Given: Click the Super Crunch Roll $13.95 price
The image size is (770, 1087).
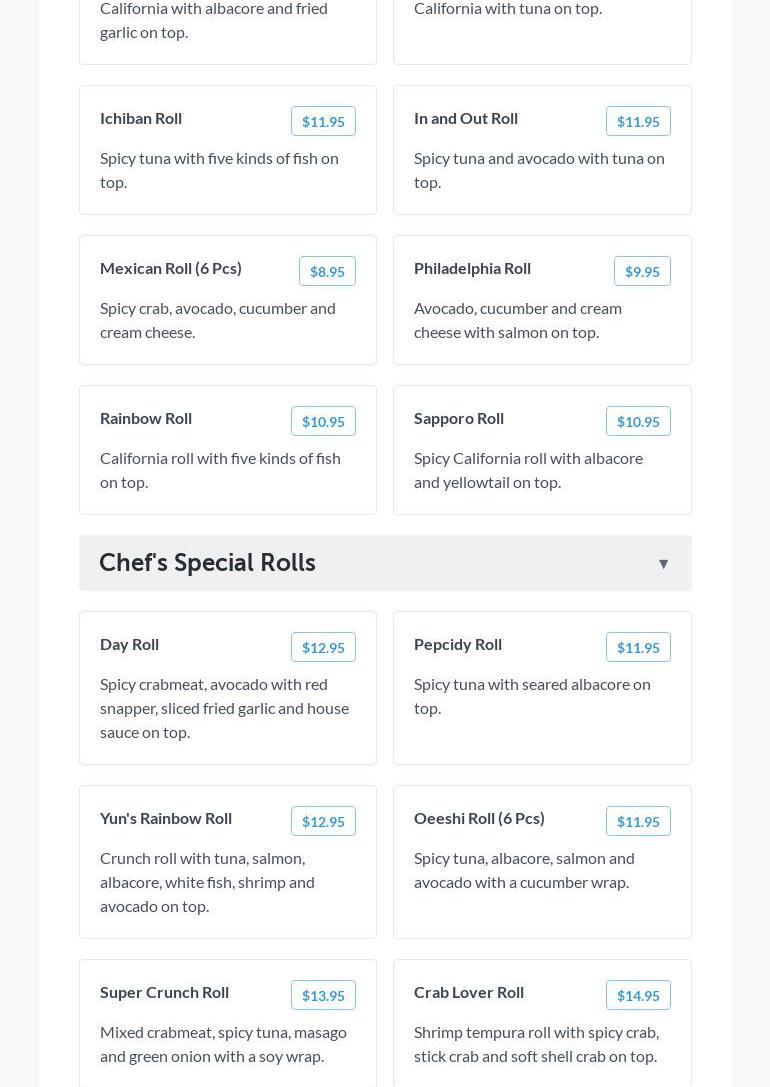Looking at the screenshot, I should click(x=323, y=995).
